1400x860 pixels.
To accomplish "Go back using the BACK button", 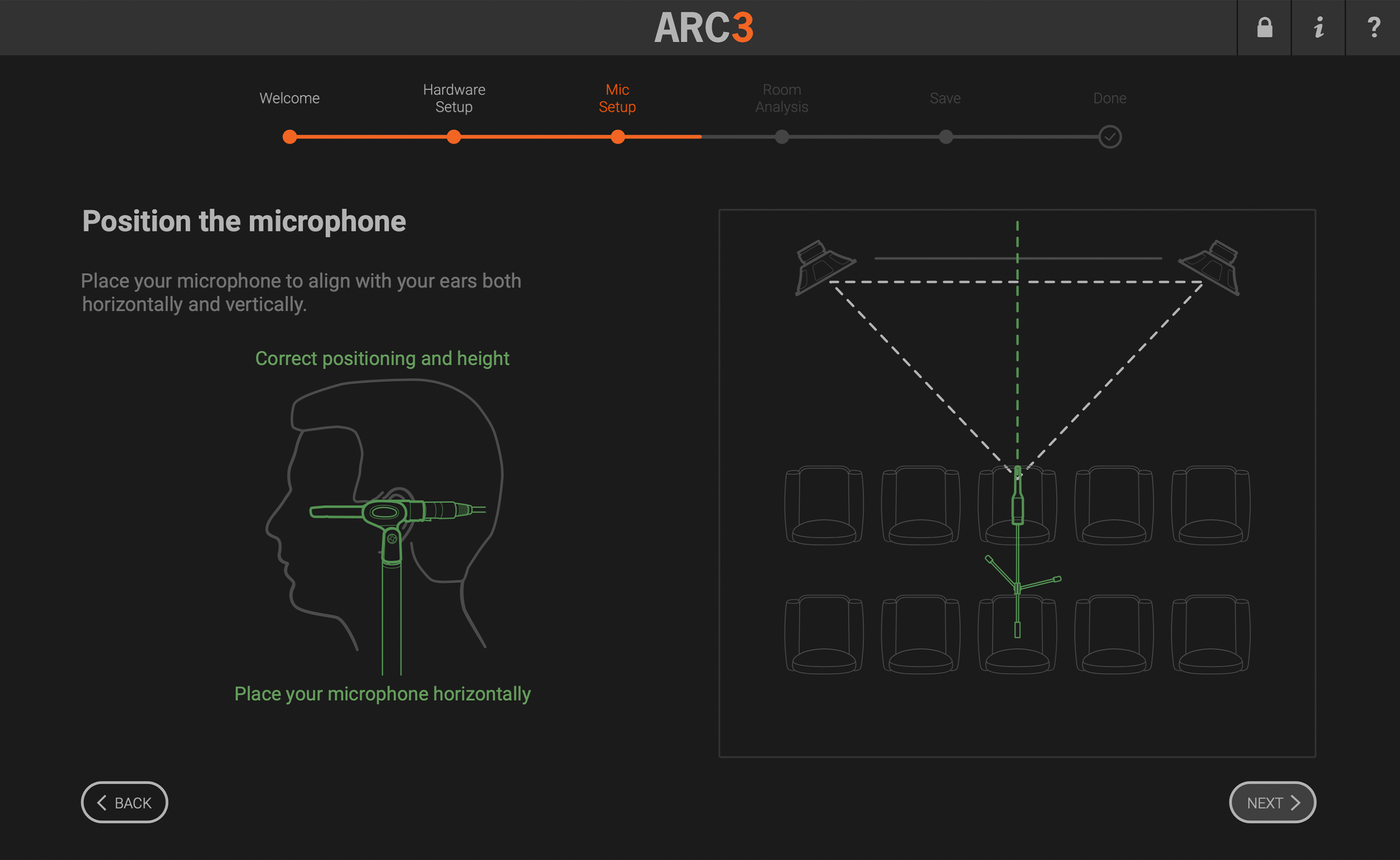I will (124, 802).
